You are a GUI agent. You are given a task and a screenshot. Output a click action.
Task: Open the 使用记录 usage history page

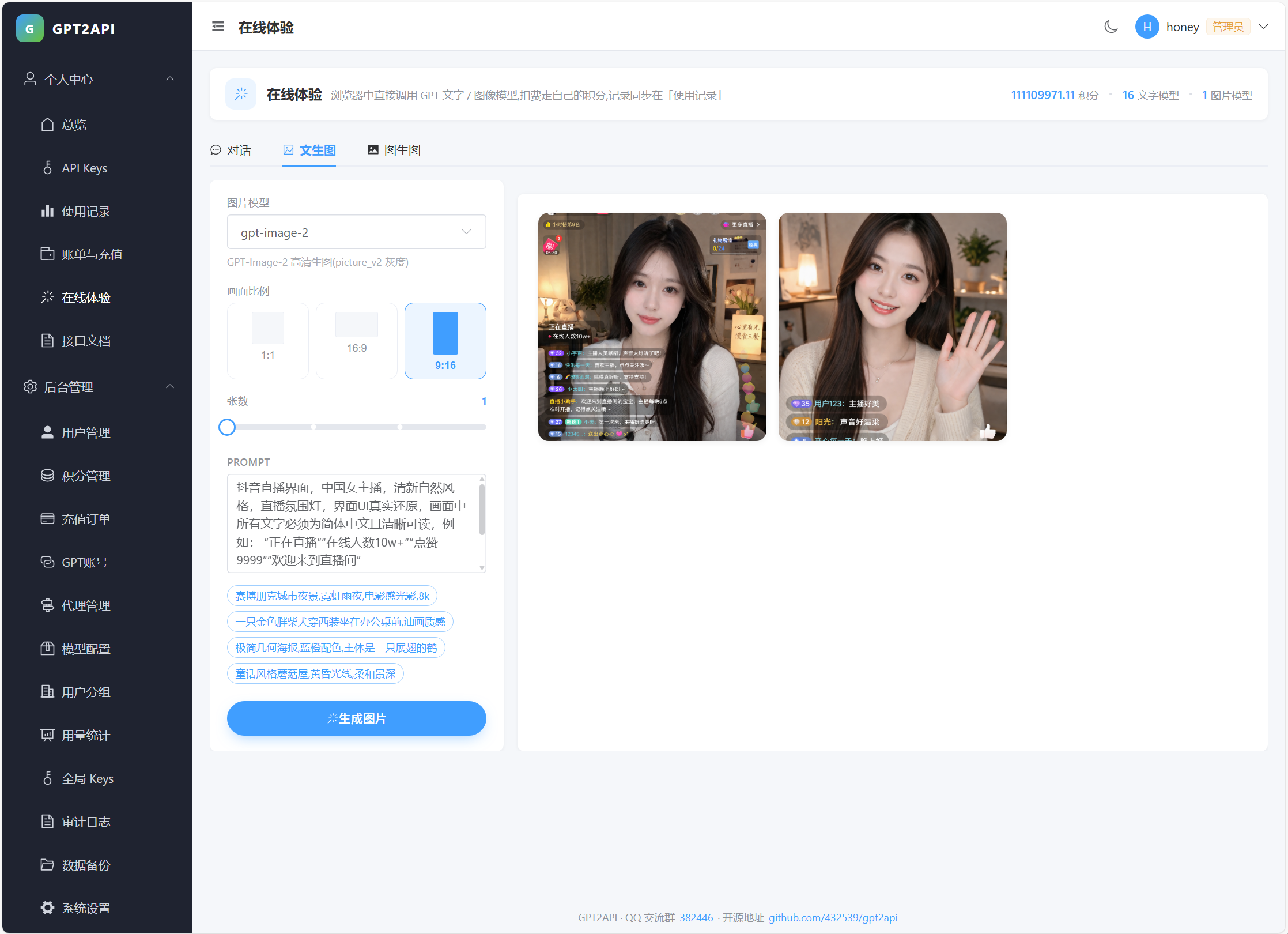tap(85, 211)
